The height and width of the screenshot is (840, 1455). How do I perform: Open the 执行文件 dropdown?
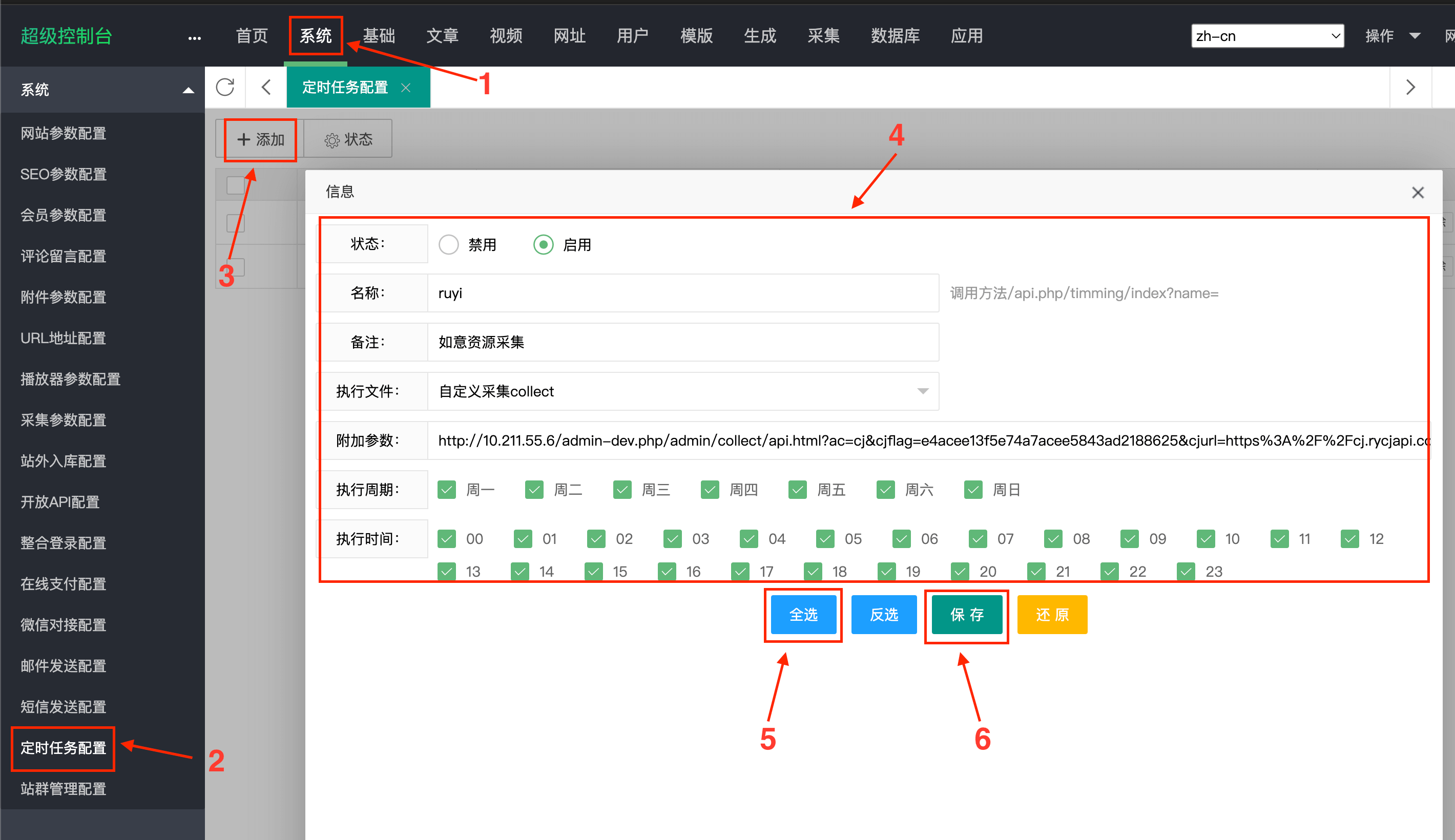(x=683, y=391)
